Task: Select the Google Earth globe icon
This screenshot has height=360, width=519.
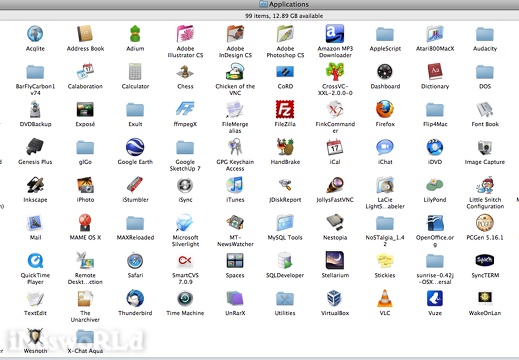Action: tap(135, 147)
